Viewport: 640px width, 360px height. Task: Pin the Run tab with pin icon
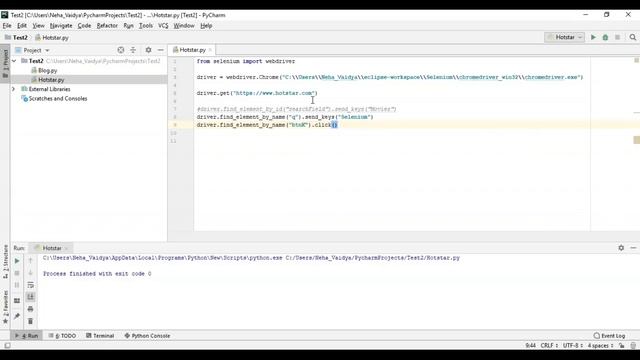click(17, 316)
